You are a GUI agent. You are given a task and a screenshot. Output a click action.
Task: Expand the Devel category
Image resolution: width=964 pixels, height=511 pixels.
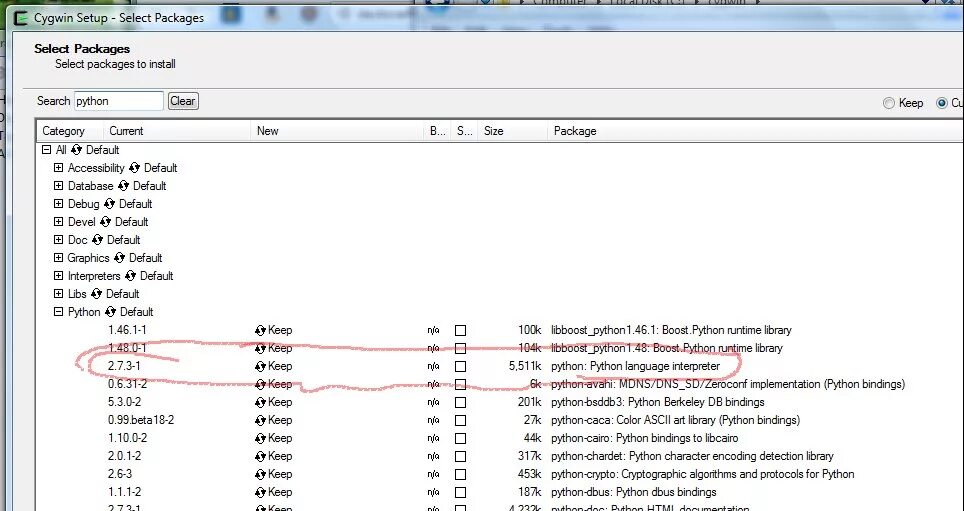(58, 221)
